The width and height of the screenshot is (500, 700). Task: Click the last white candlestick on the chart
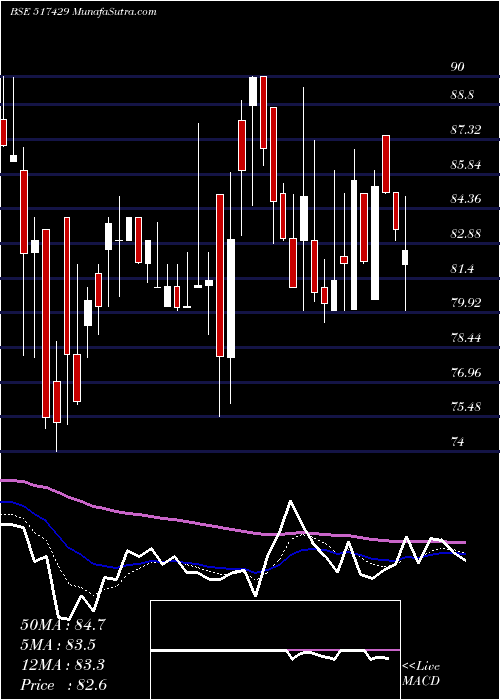tap(405, 258)
